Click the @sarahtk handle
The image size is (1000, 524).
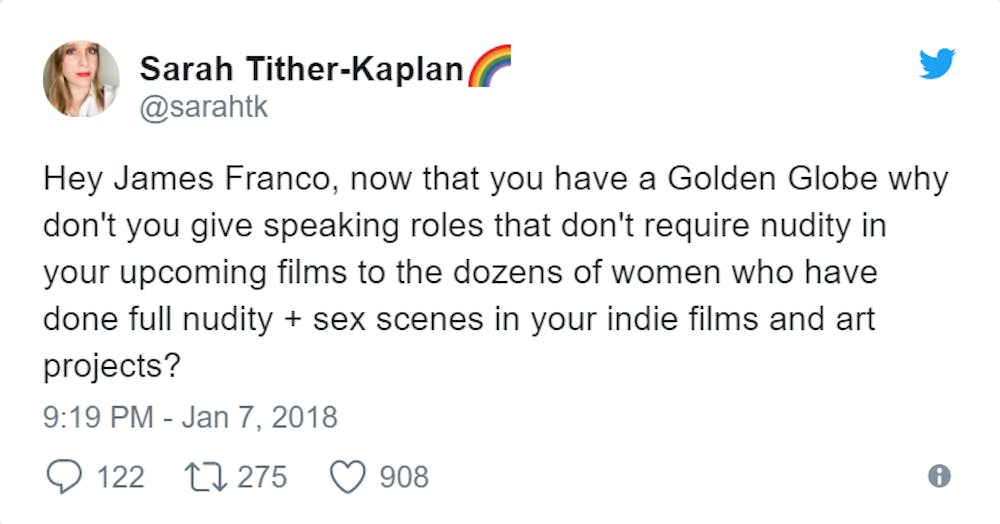[204, 106]
